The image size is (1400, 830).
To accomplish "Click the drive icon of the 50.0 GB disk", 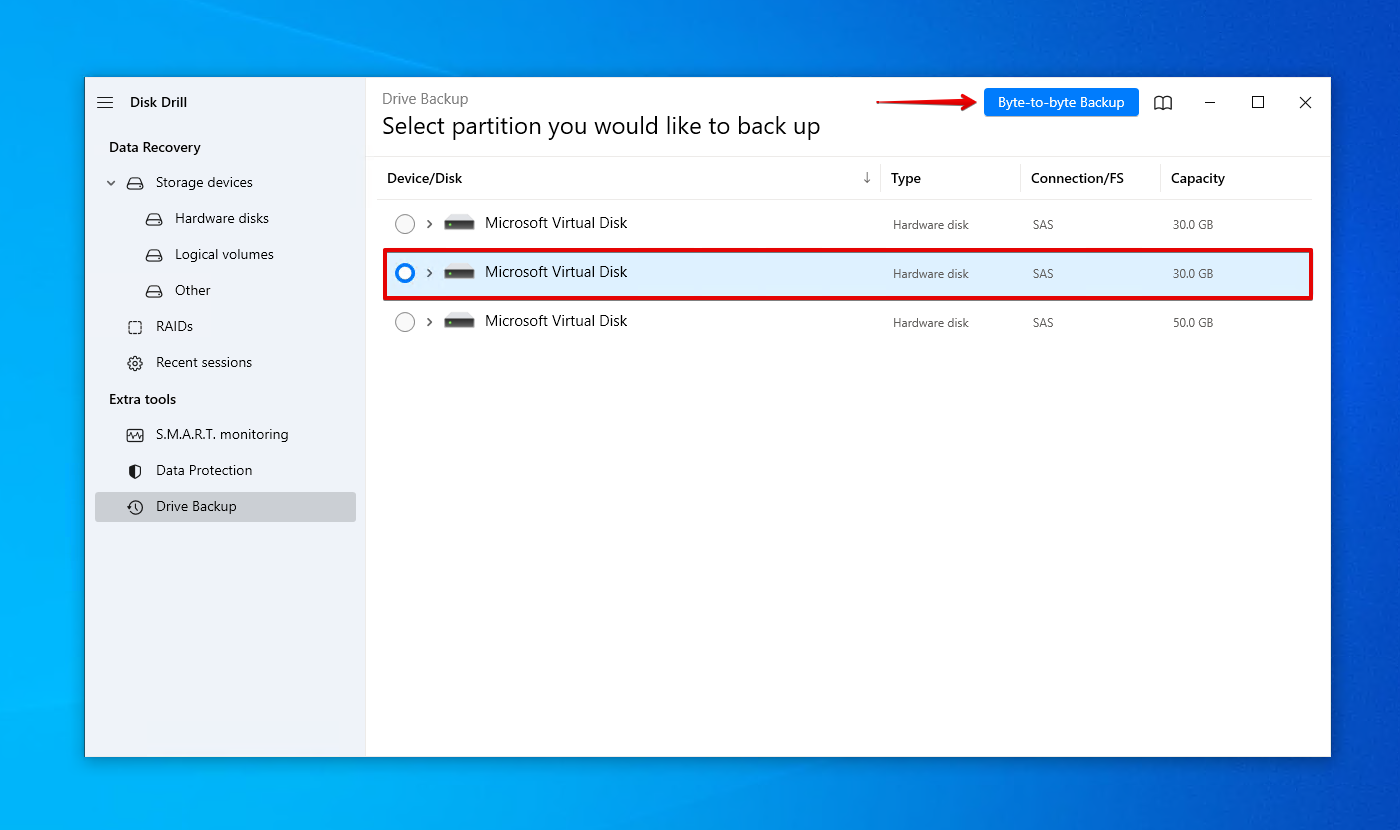I will tap(459, 322).
